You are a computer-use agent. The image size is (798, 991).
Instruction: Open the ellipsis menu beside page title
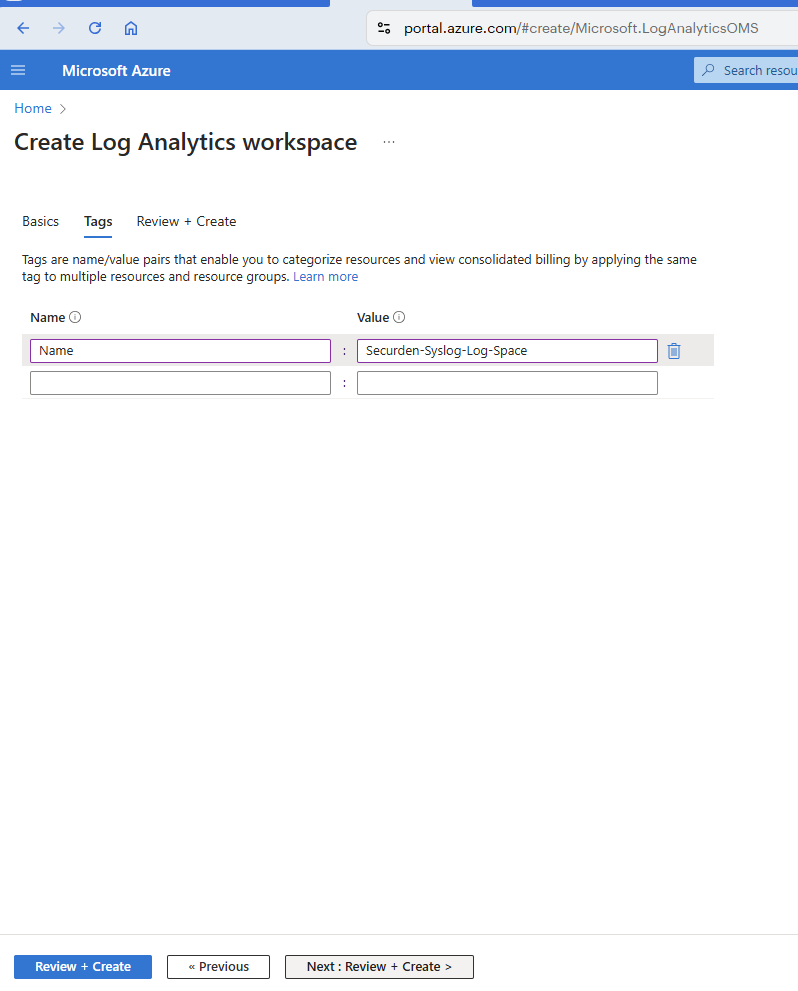pos(389,142)
